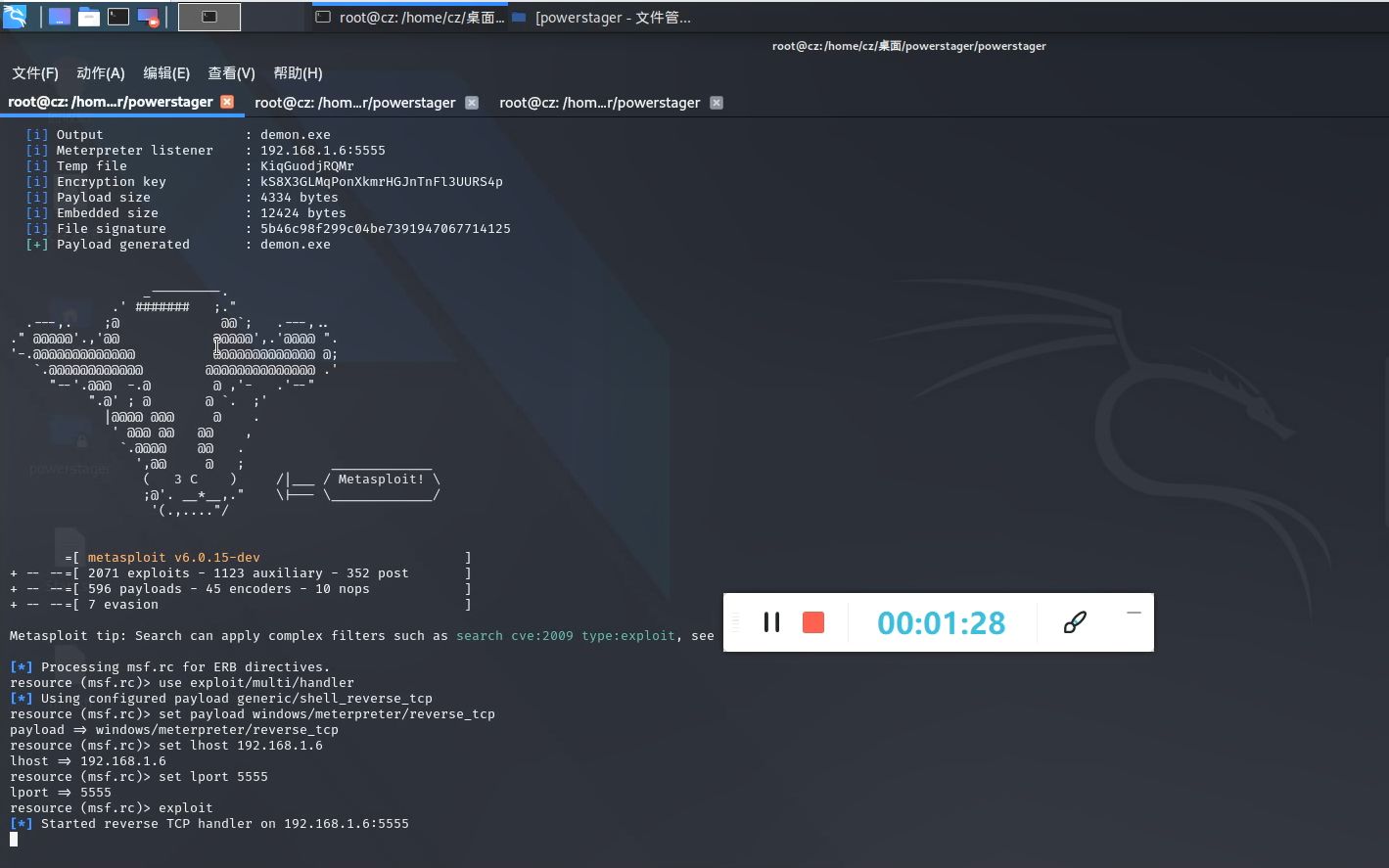Grab the recorder bar drag handle
Viewport: 1389px width, 868px height.
[735, 622]
